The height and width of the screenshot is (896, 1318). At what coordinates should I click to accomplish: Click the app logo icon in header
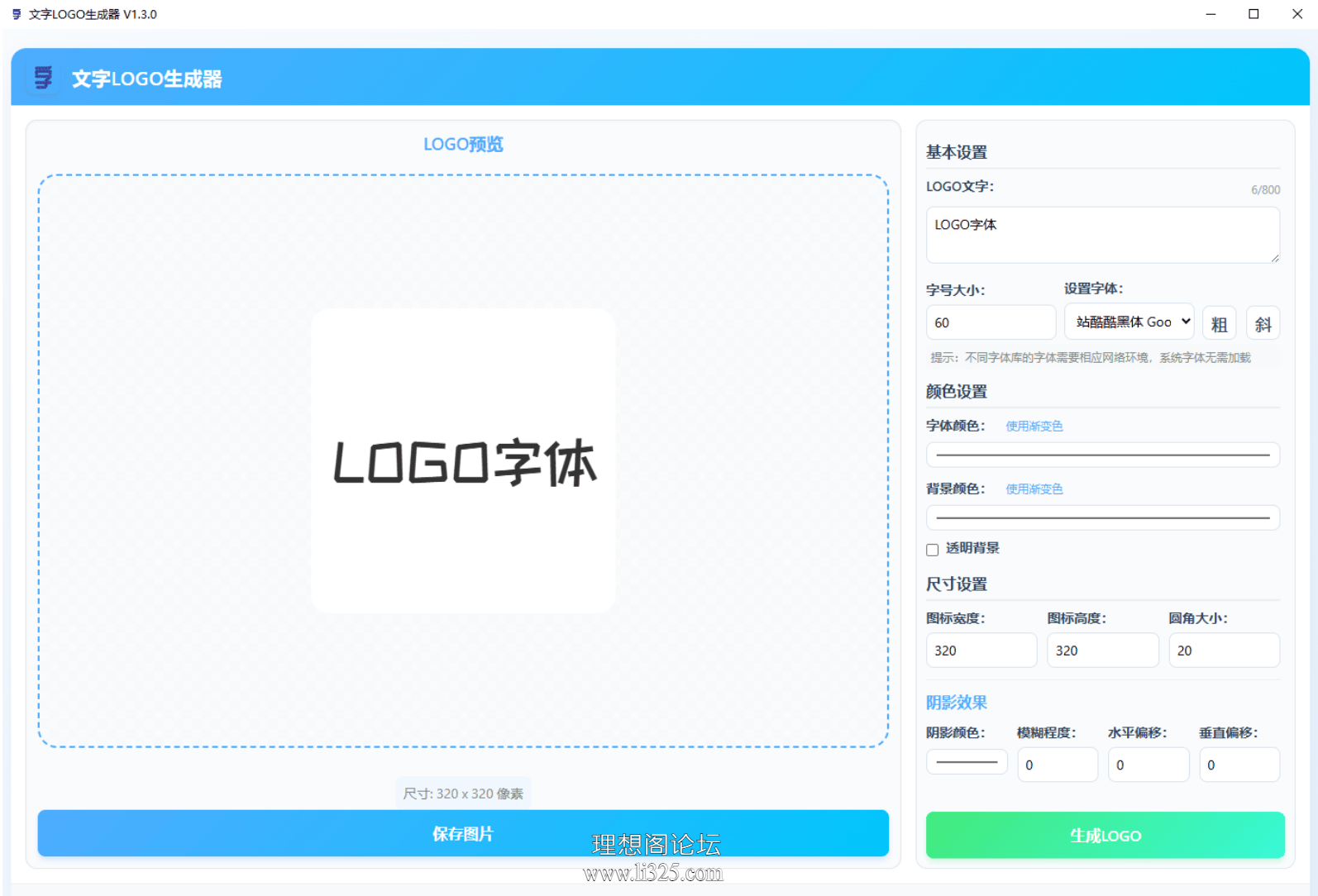click(43, 79)
